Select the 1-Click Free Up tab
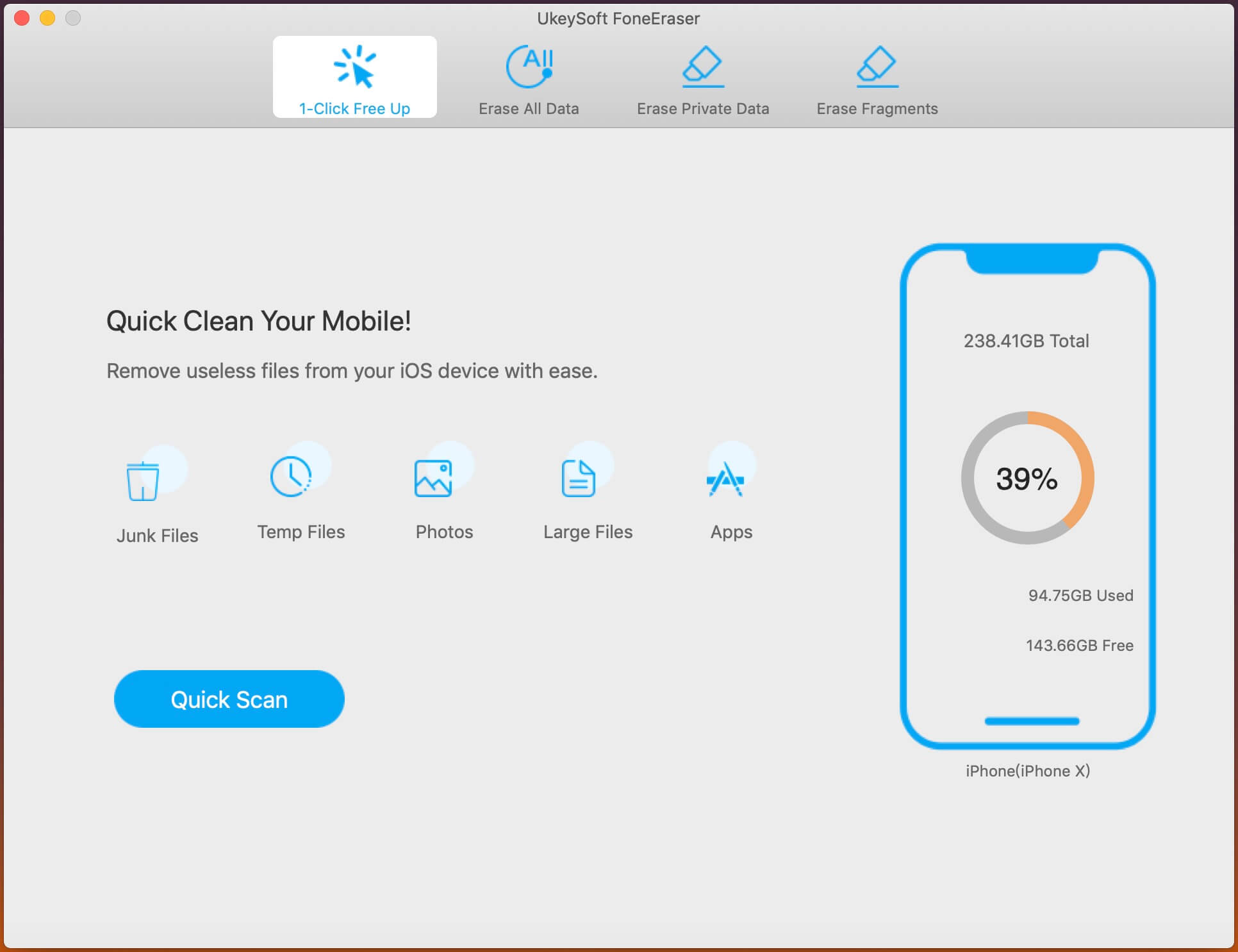The image size is (1238, 952). 355,76
